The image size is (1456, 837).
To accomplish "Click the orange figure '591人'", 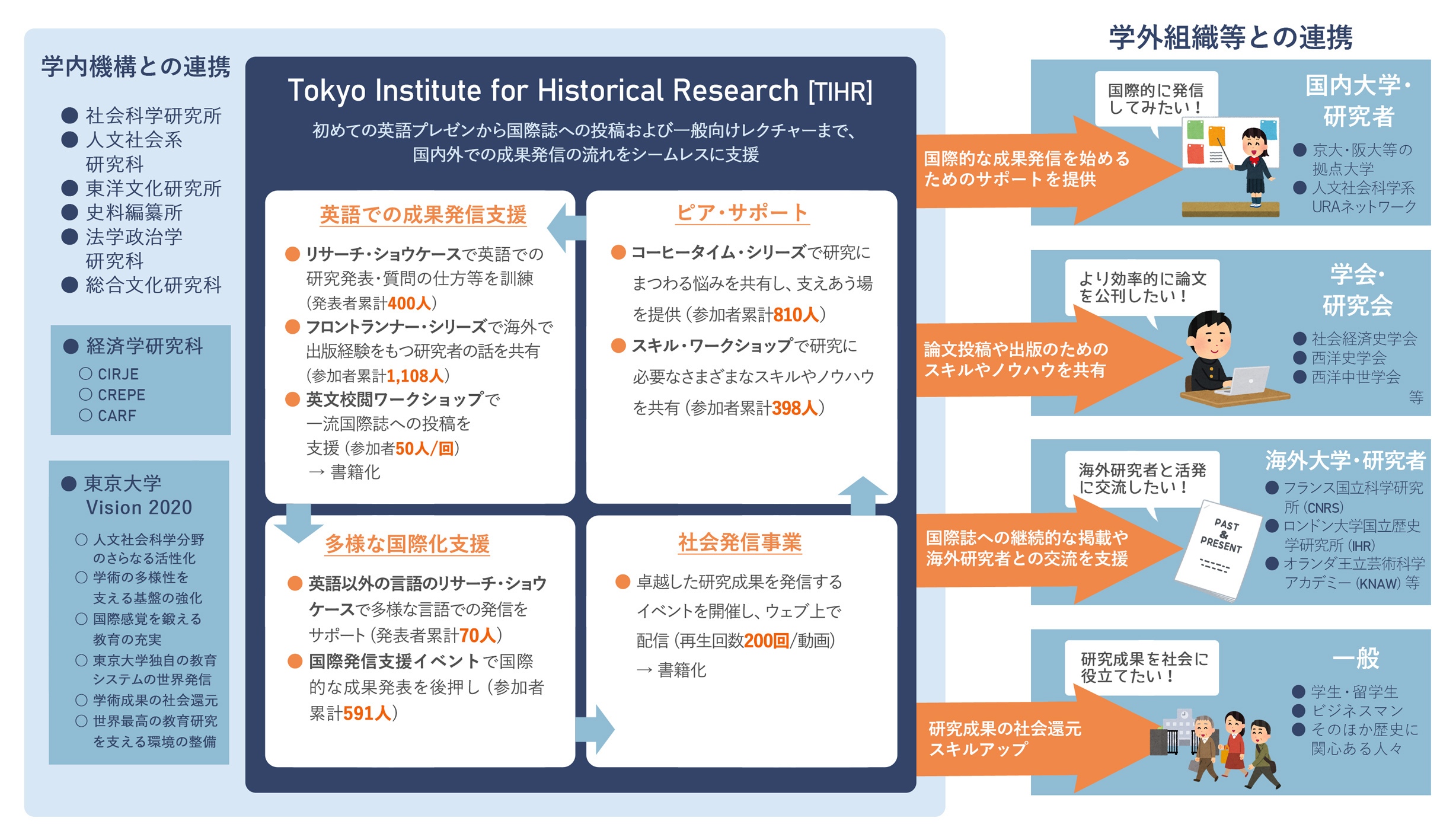I will [x=368, y=713].
